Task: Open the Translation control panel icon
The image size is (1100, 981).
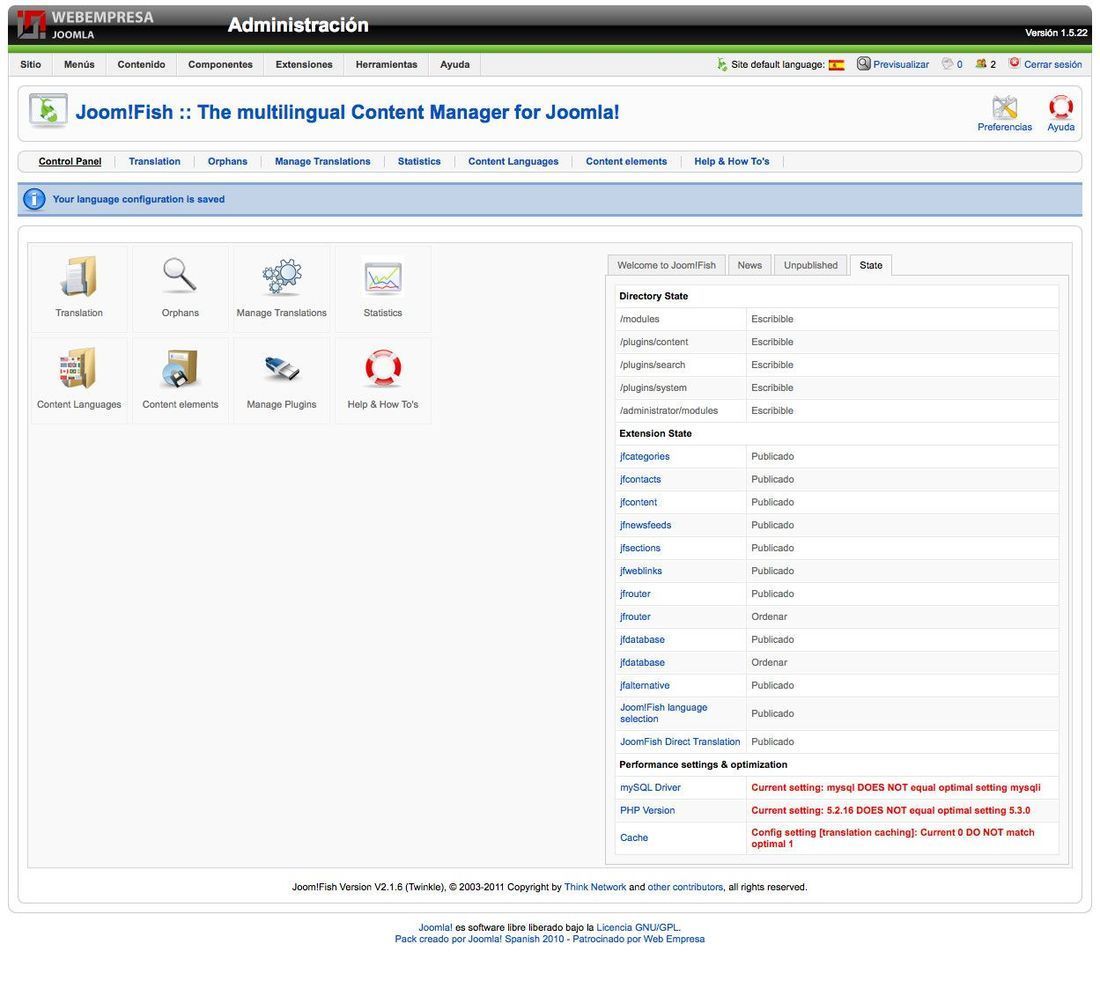Action: (x=79, y=277)
